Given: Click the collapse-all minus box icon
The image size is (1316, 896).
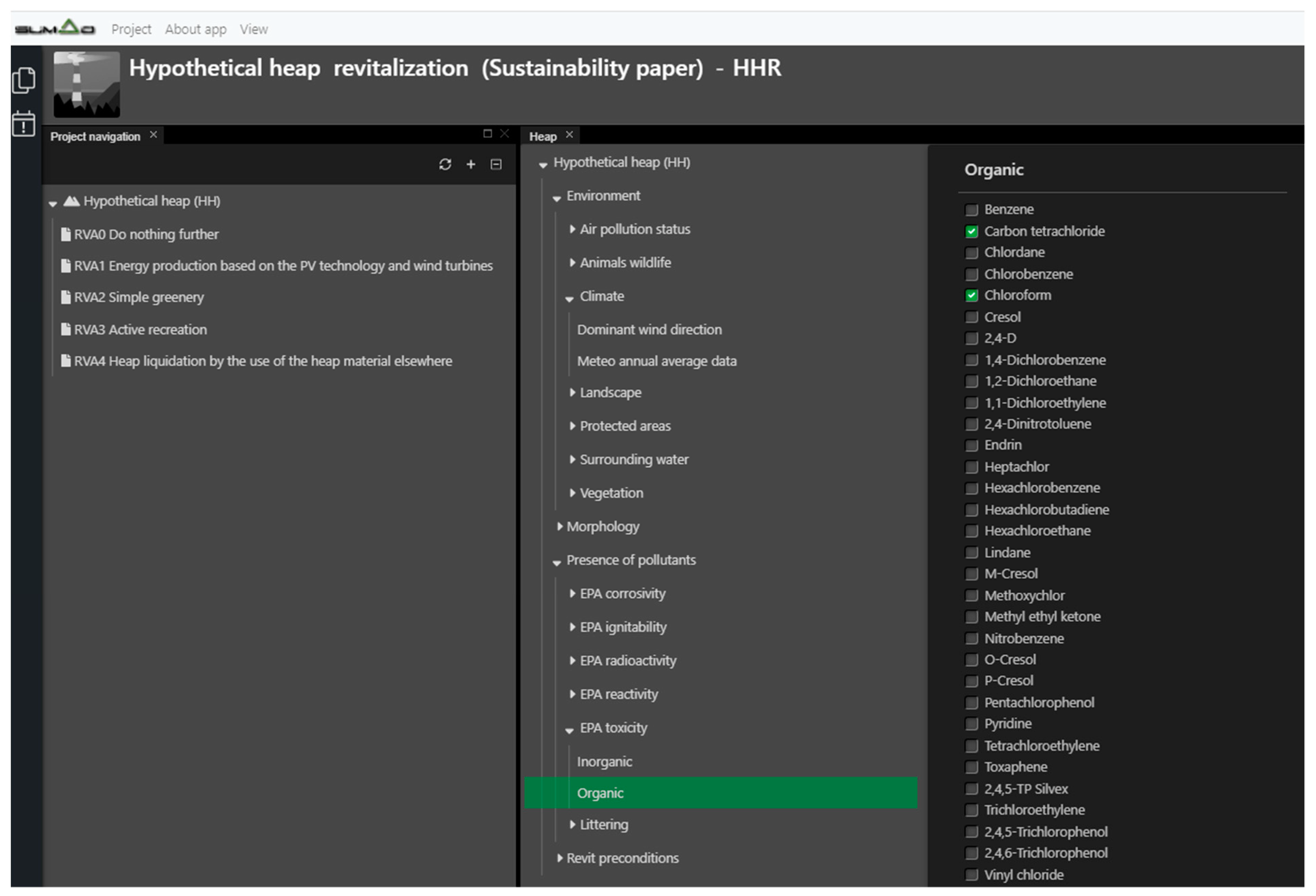Looking at the screenshot, I should [496, 164].
